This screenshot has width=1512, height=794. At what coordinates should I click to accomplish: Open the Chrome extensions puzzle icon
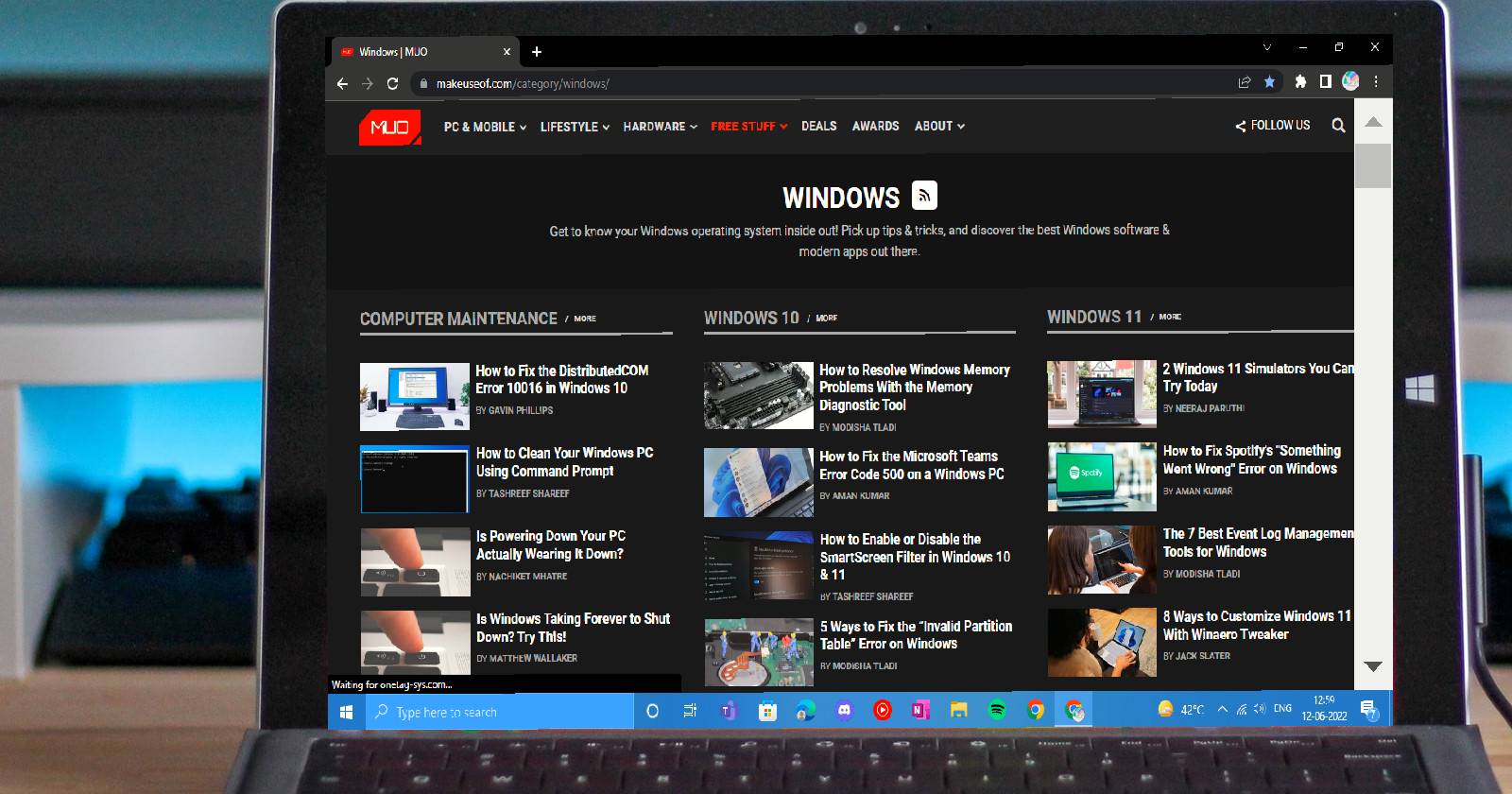[x=1300, y=82]
